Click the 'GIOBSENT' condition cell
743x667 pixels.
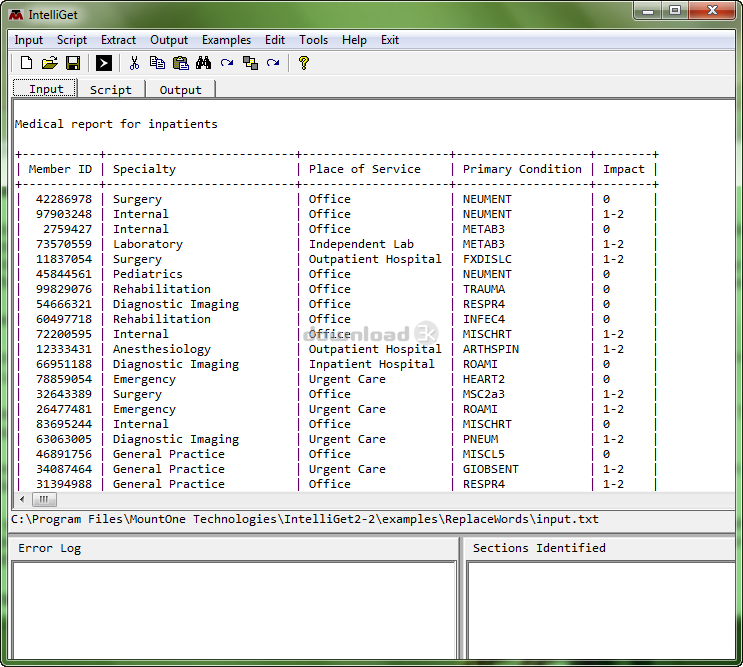[491, 469]
